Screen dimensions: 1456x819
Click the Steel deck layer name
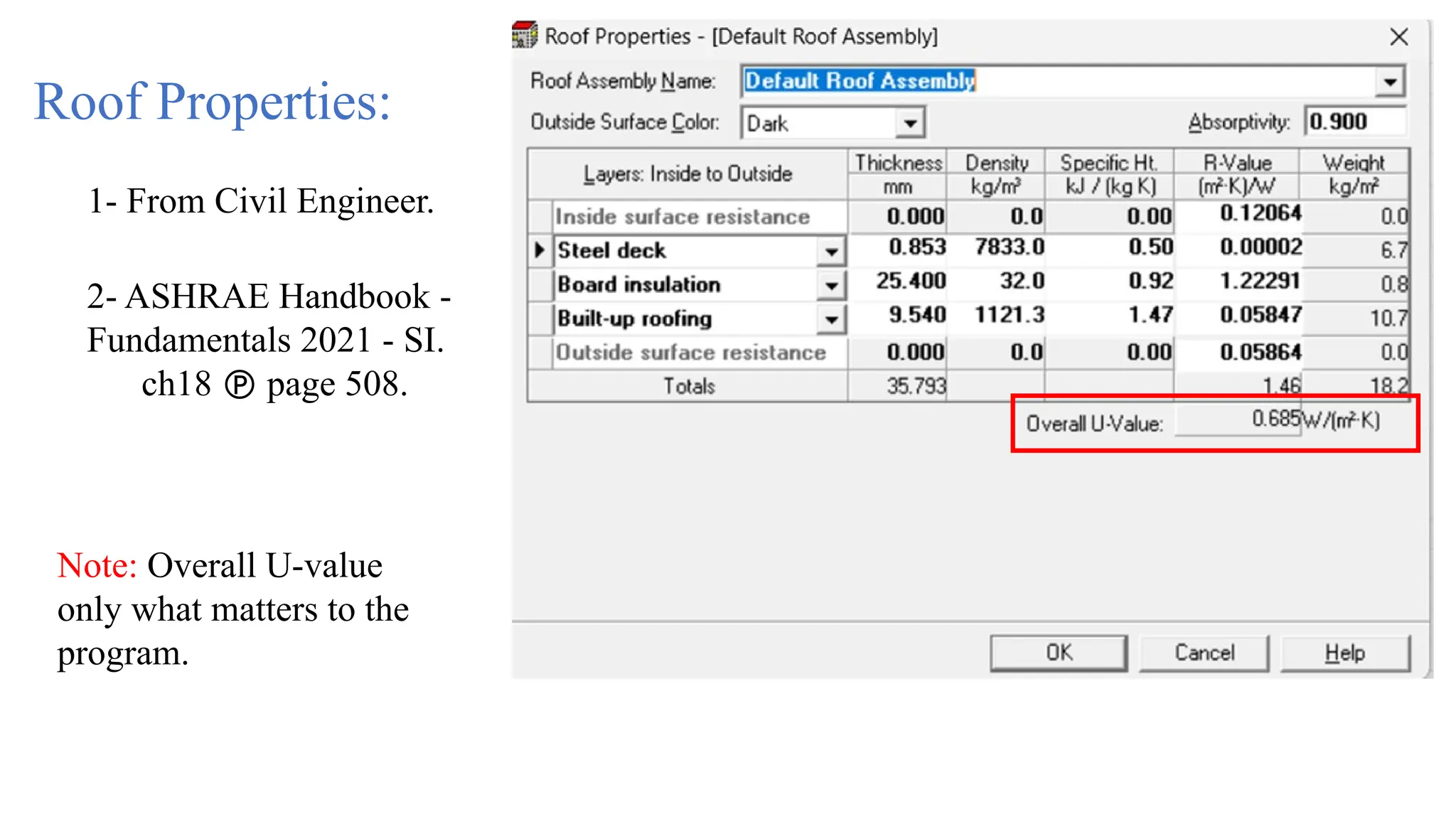tap(611, 250)
